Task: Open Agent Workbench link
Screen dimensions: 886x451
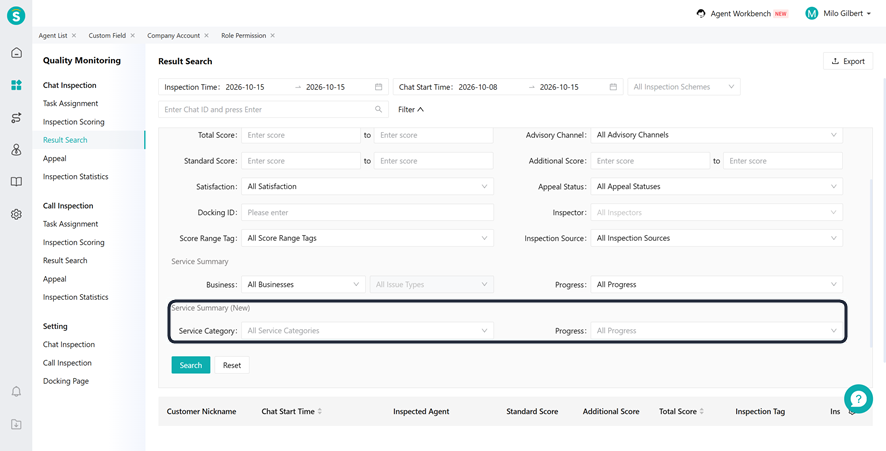Action: point(741,14)
